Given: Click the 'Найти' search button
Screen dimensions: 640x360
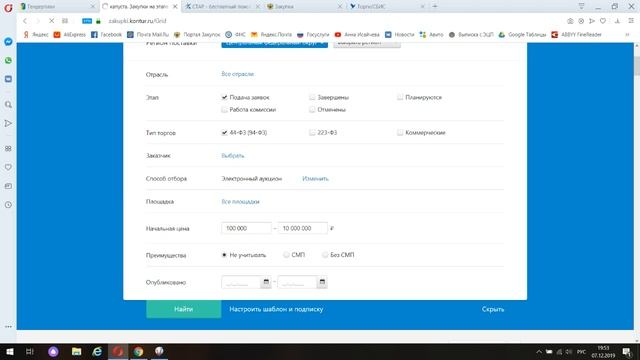Looking at the screenshot, I should click(x=184, y=309).
